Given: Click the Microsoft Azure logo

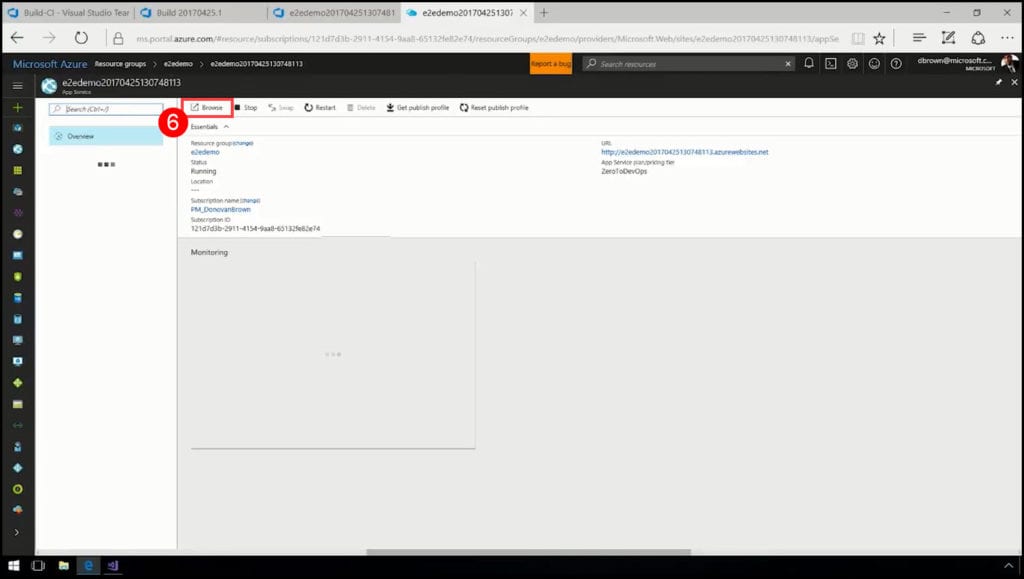Looking at the screenshot, I should click(x=50, y=64).
